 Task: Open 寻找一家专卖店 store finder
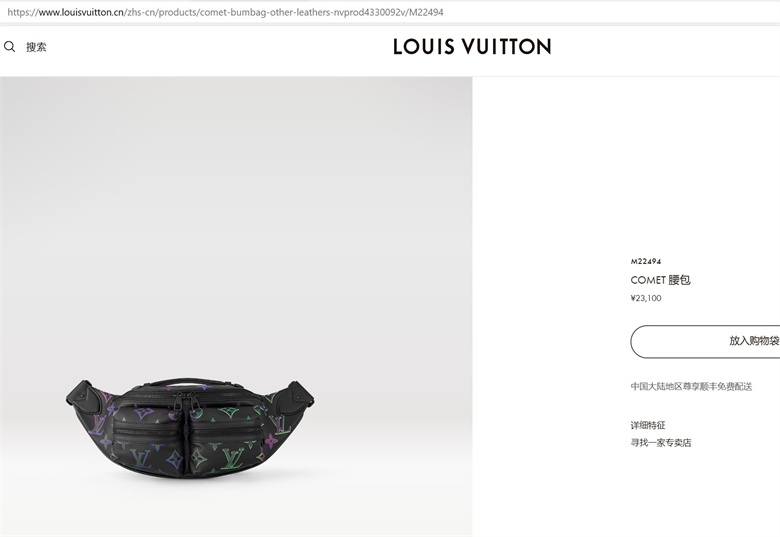point(661,443)
